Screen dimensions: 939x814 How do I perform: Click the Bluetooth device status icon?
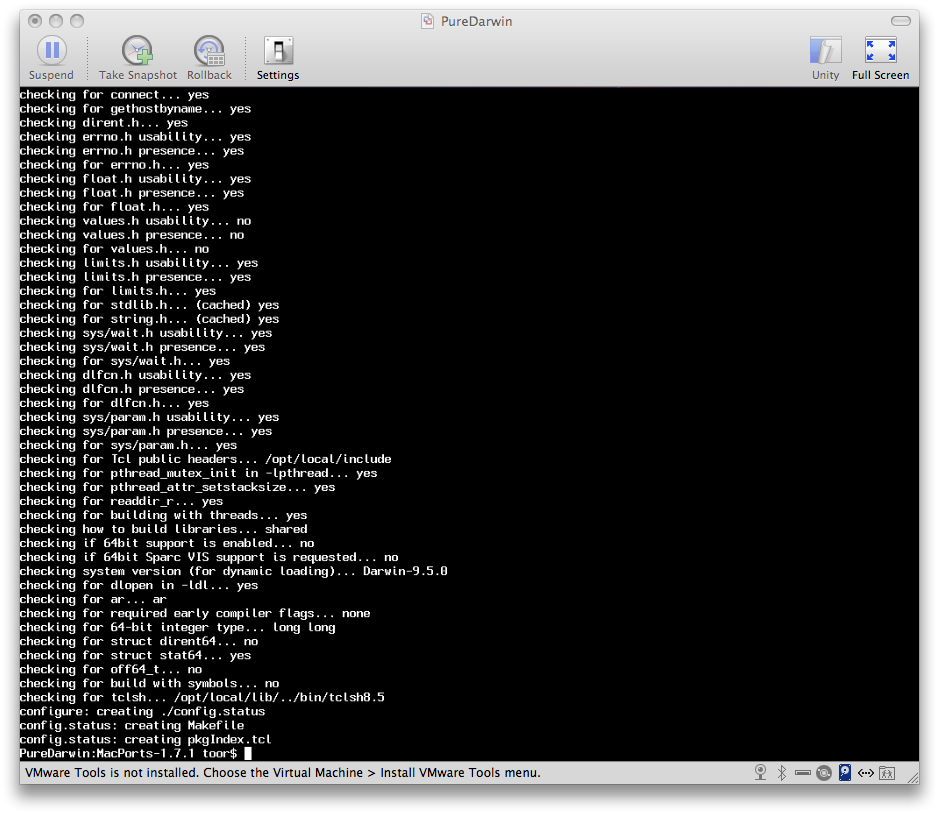(782, 773)
